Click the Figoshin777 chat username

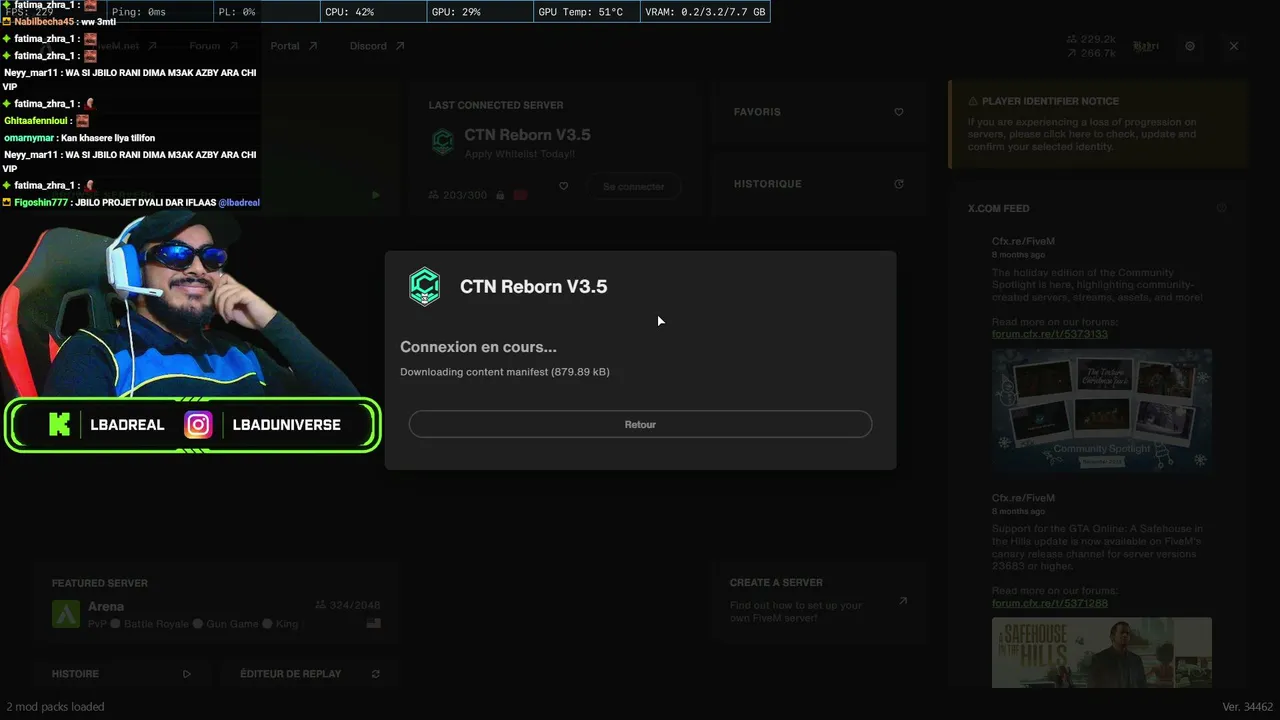click(x=41, y=203)
